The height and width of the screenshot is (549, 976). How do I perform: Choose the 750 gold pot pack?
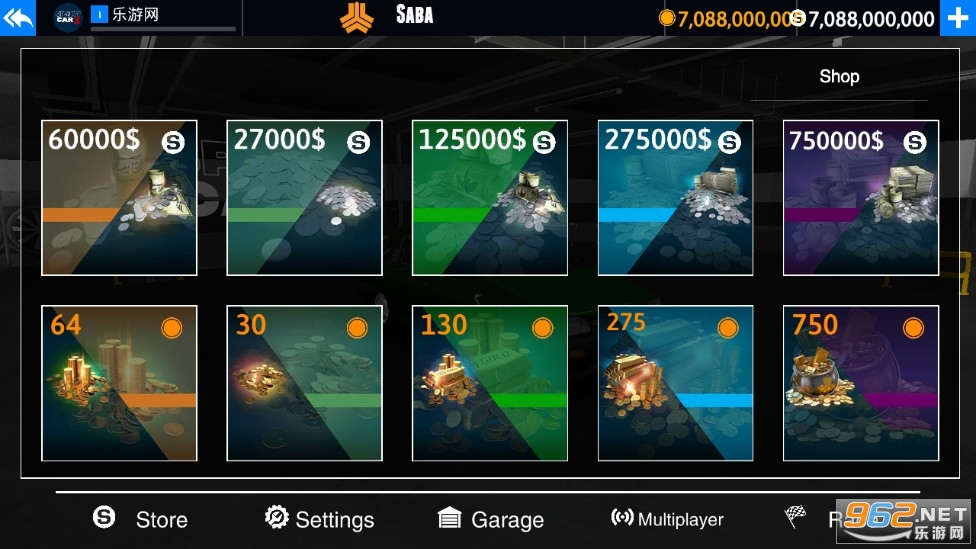(x=861, y=383)
